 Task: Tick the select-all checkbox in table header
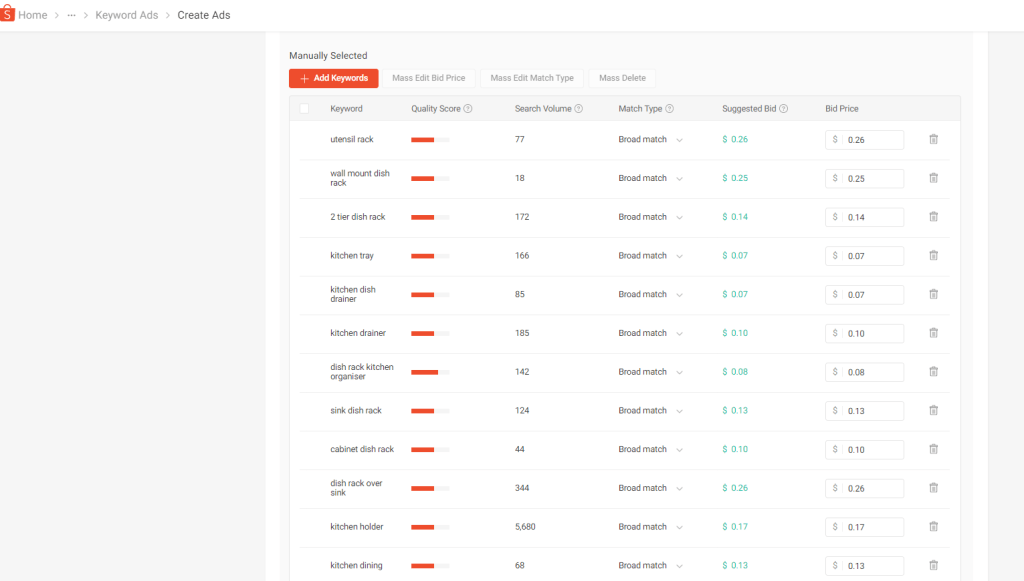coord(304,109)
